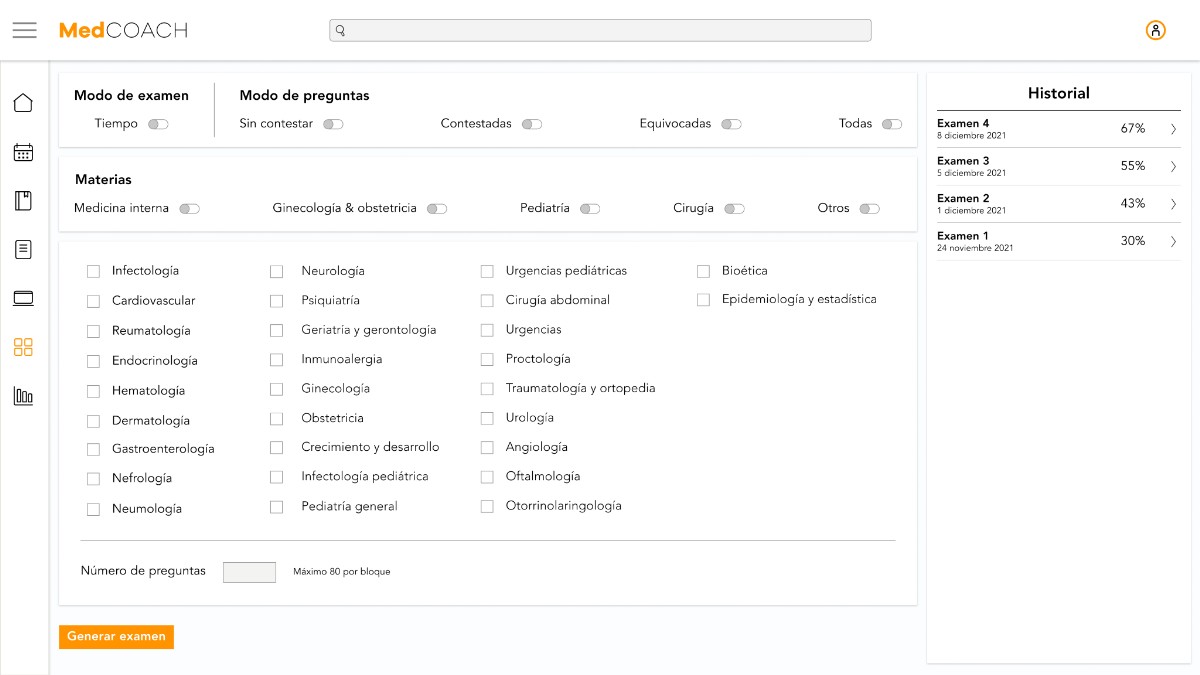Expand the Examen 1 chevron arrow
This screenshot has width=1200, height=675.
(1173, 241)
